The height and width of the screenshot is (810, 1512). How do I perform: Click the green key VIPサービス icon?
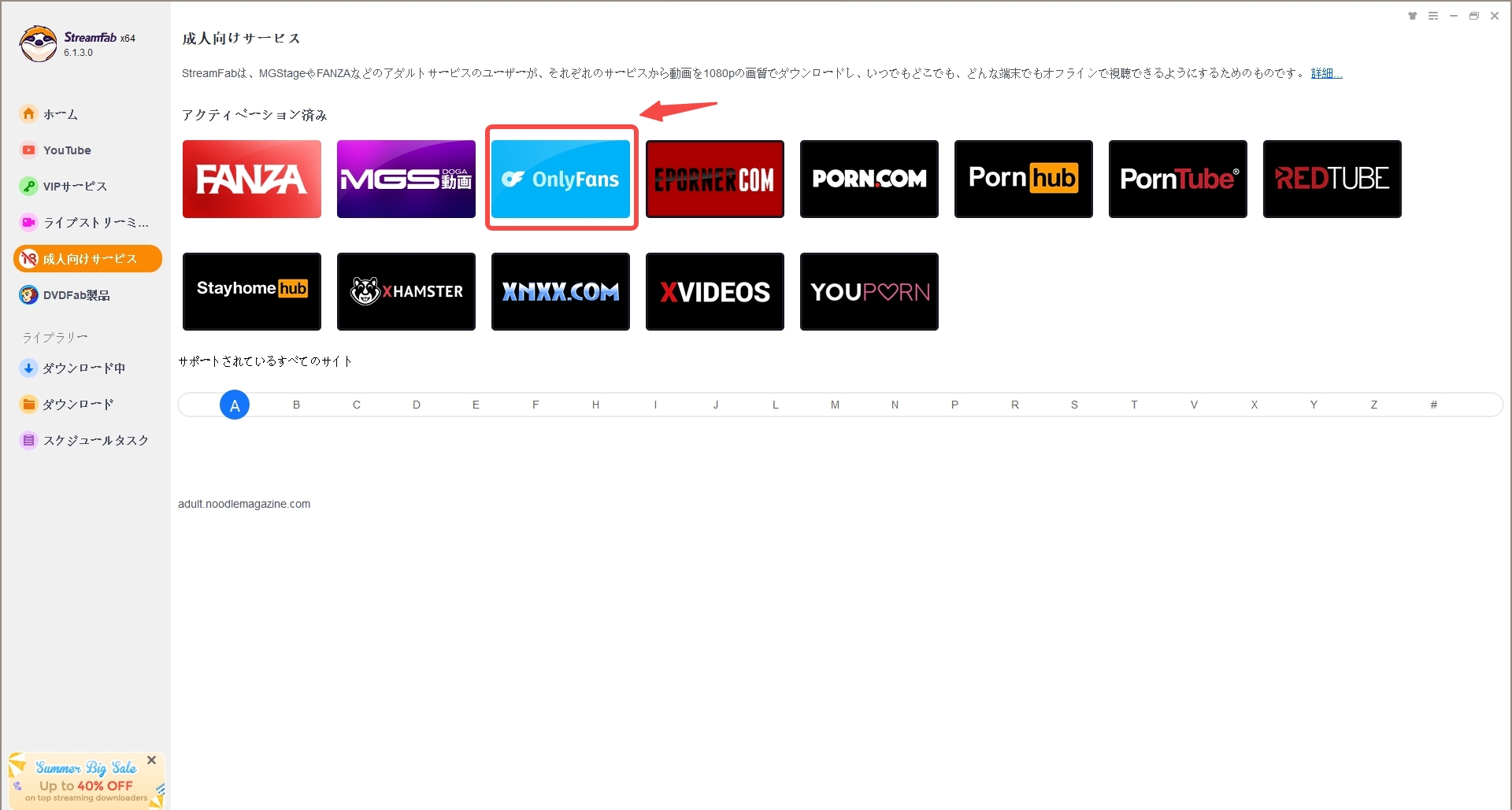pos(28,187)
